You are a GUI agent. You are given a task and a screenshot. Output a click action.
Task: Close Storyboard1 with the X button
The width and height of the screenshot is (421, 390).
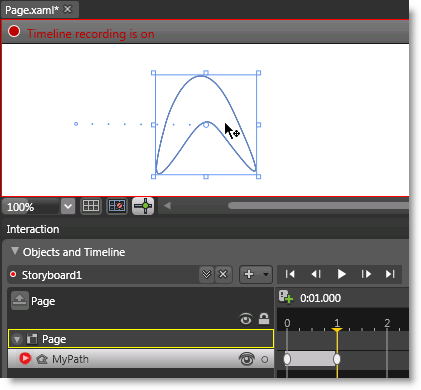223,274
